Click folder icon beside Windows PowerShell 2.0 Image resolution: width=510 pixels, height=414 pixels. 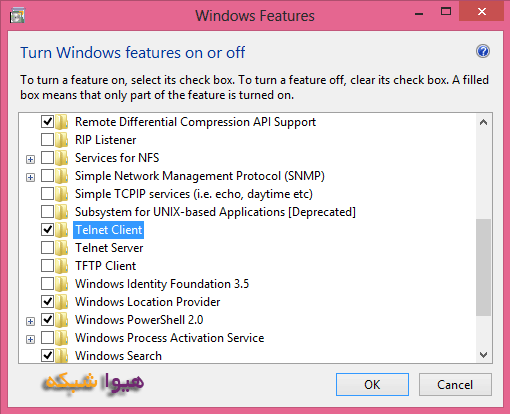click(x=62, y=320)
